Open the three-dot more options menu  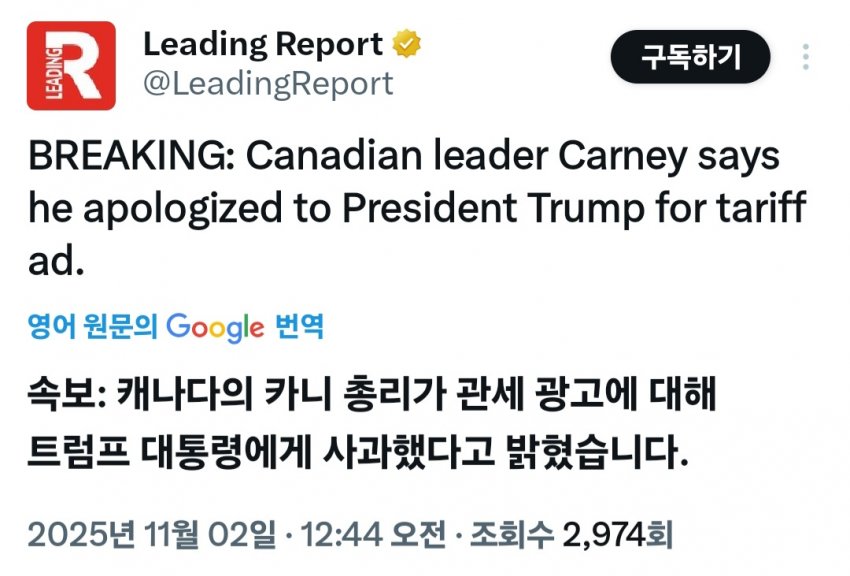coord(806,56)
